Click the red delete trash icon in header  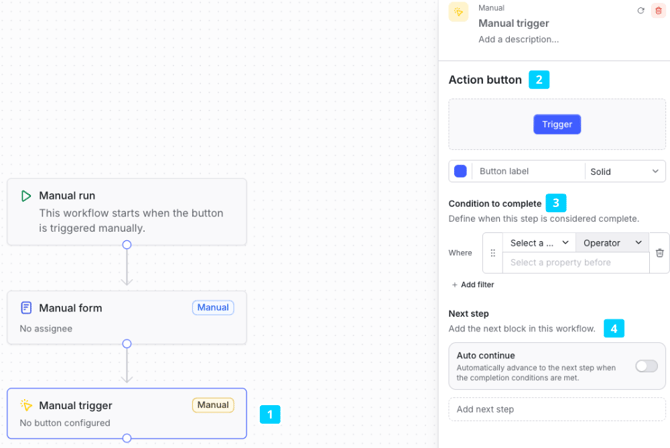click(x=658, y=11)
